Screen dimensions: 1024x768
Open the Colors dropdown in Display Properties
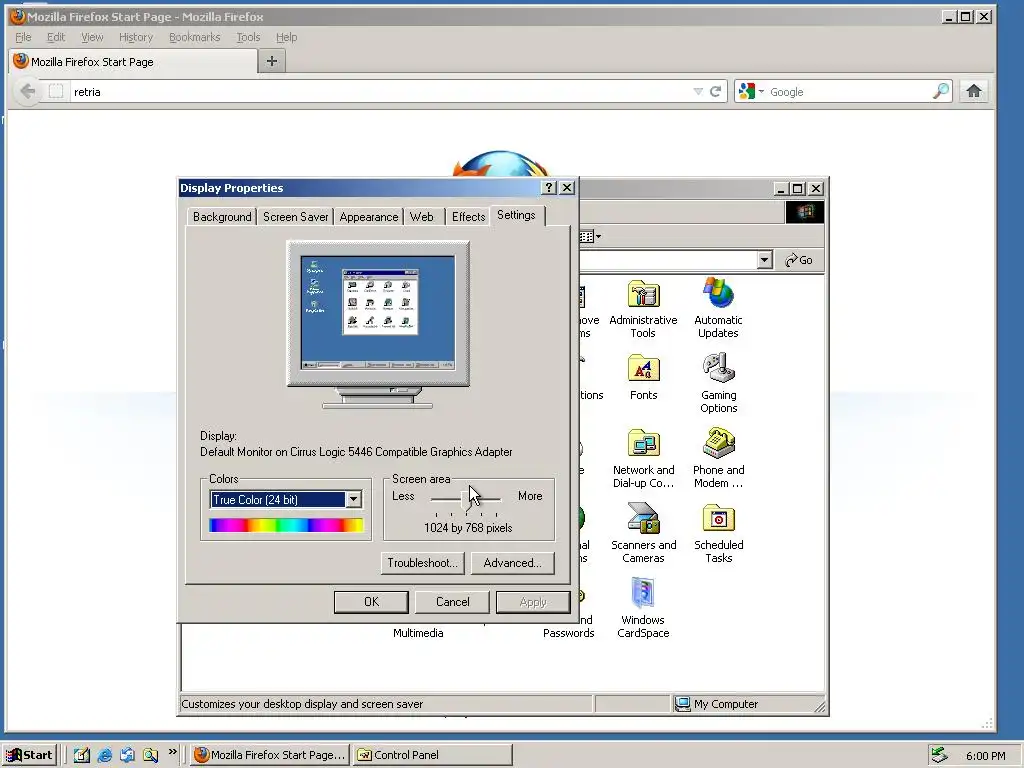point(353,500)
